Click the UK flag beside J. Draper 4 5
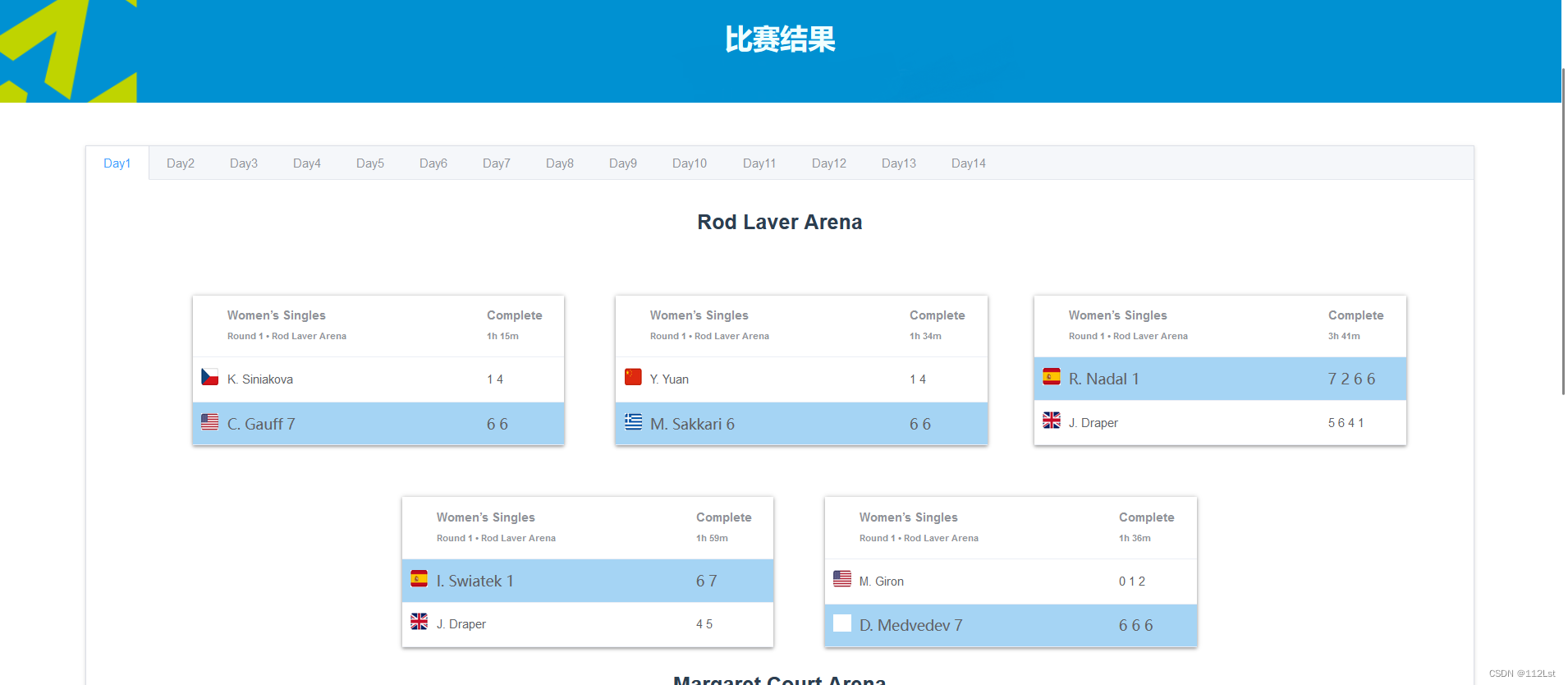Viewport: 1568px width, 685px height. [420, 622]
